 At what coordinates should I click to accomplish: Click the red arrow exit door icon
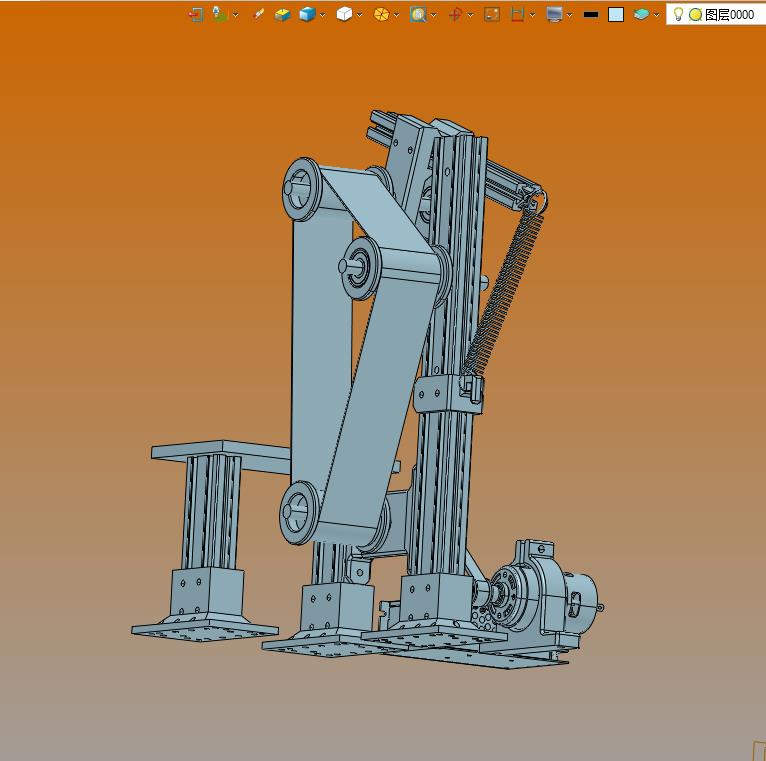coord(196,14)
